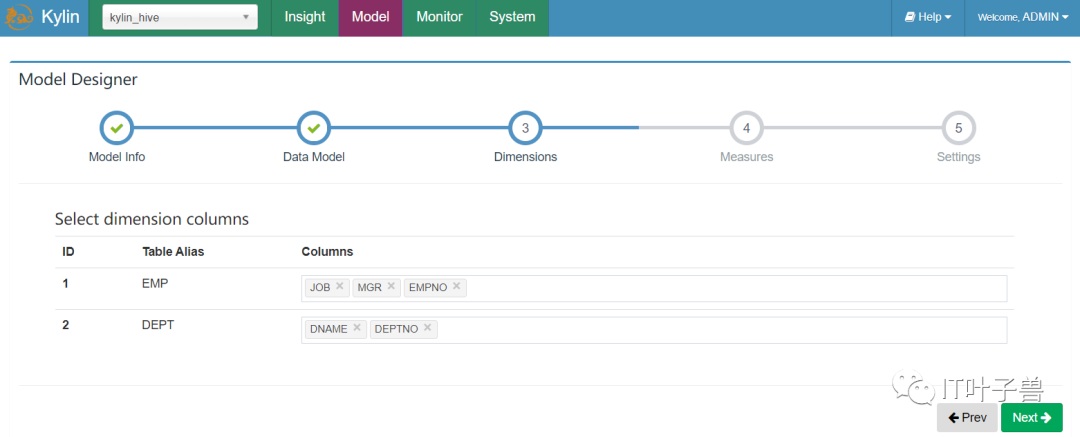Switch to the Model tab

click(x=371, y=17)
